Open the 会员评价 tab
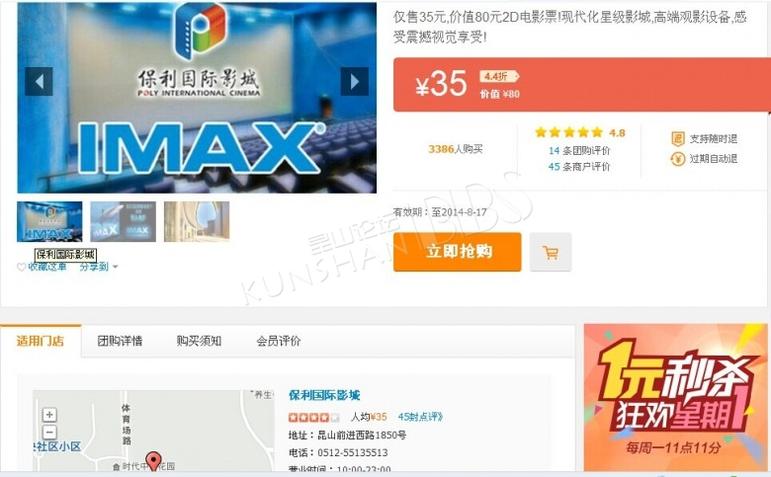Screen dimensions: 771x477 278,341
